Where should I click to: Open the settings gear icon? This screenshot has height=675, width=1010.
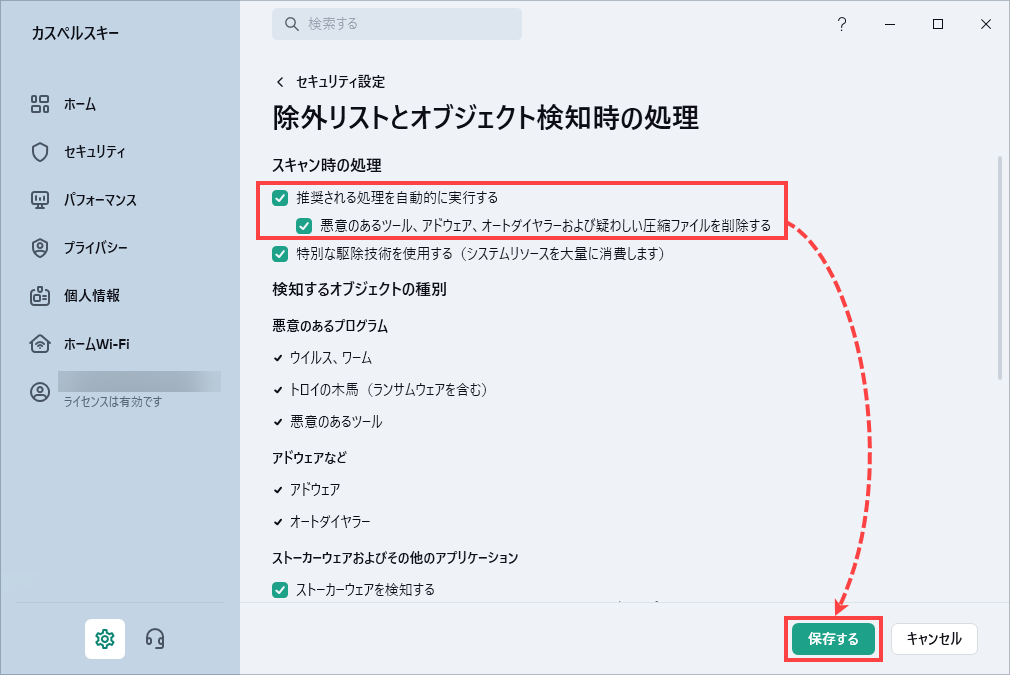pos(105,638)
